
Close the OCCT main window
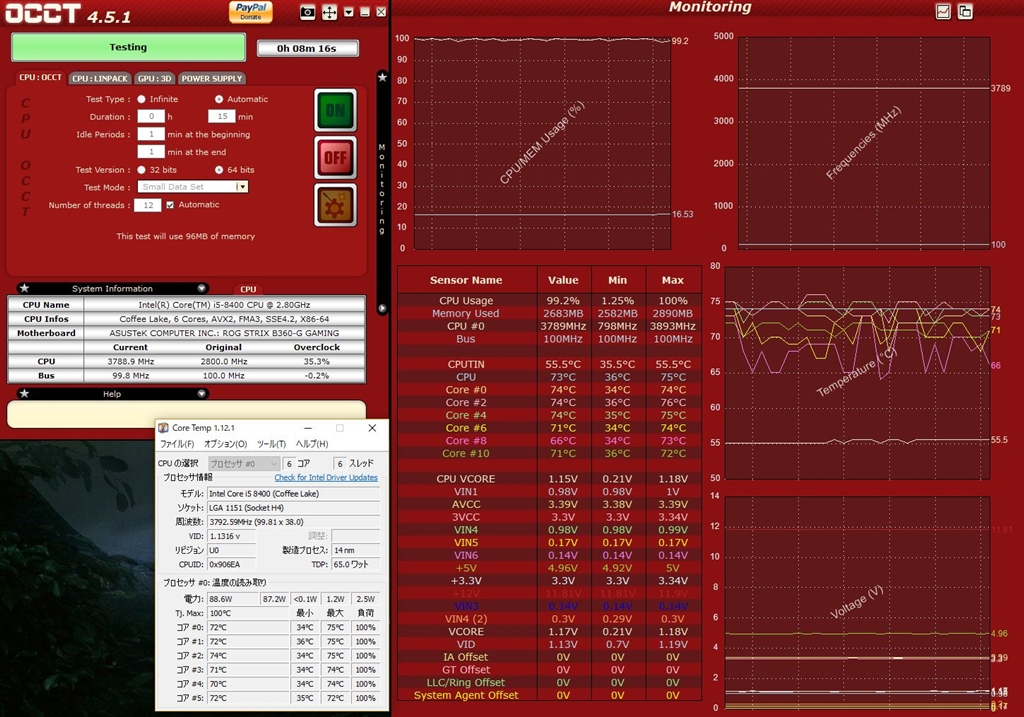tap(381, 12)
